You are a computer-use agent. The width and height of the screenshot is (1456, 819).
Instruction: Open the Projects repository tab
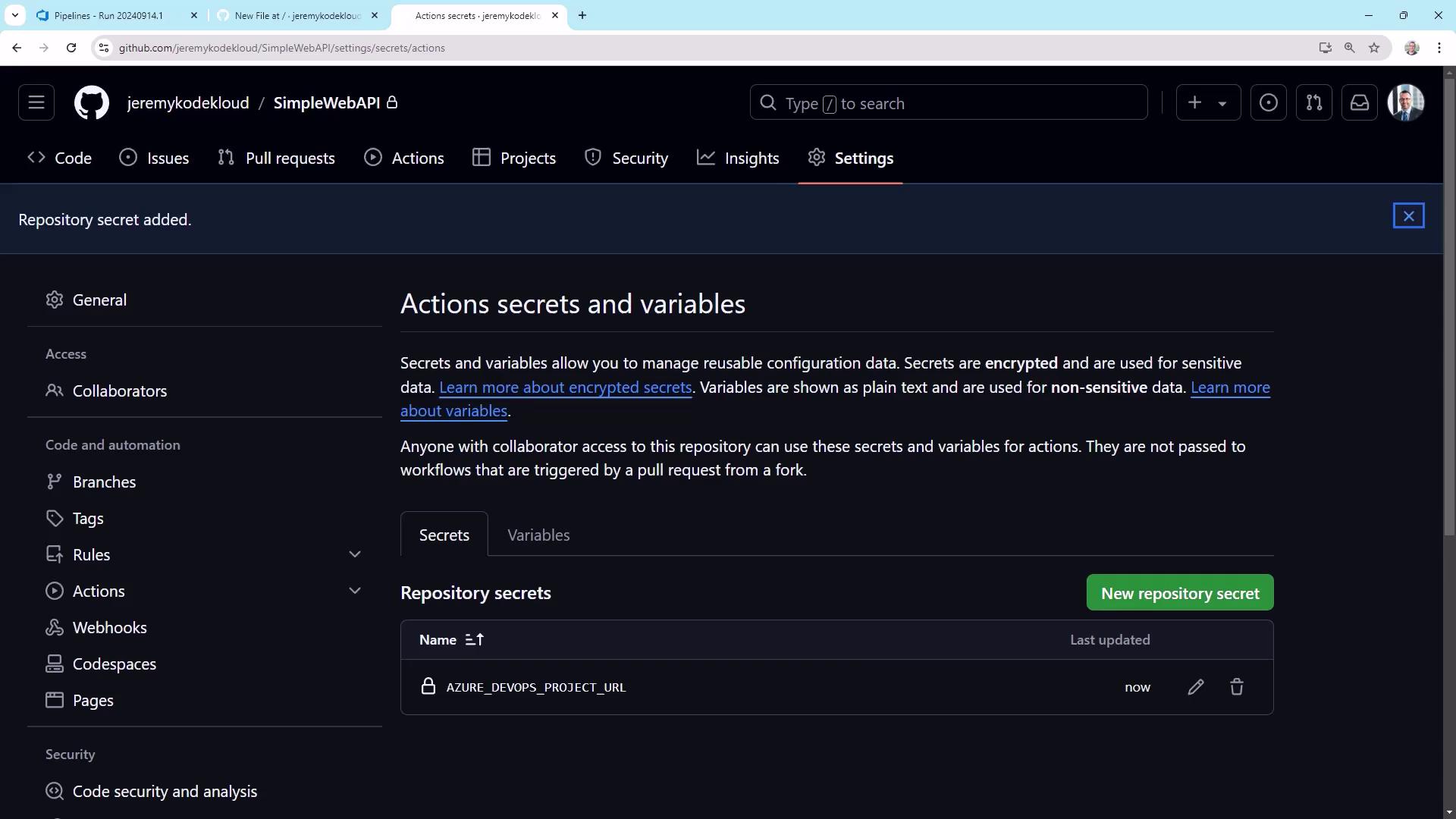[514, 158]
